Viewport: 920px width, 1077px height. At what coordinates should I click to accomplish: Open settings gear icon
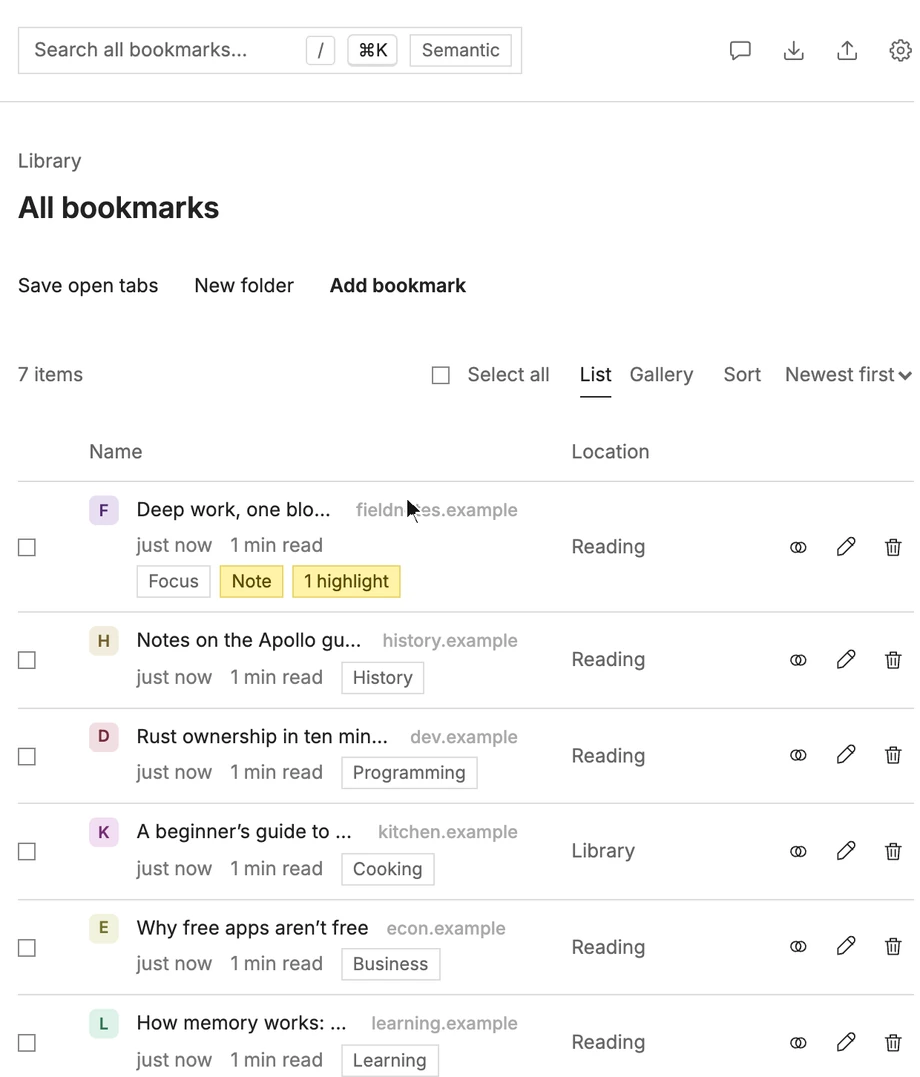coord(900,50)
